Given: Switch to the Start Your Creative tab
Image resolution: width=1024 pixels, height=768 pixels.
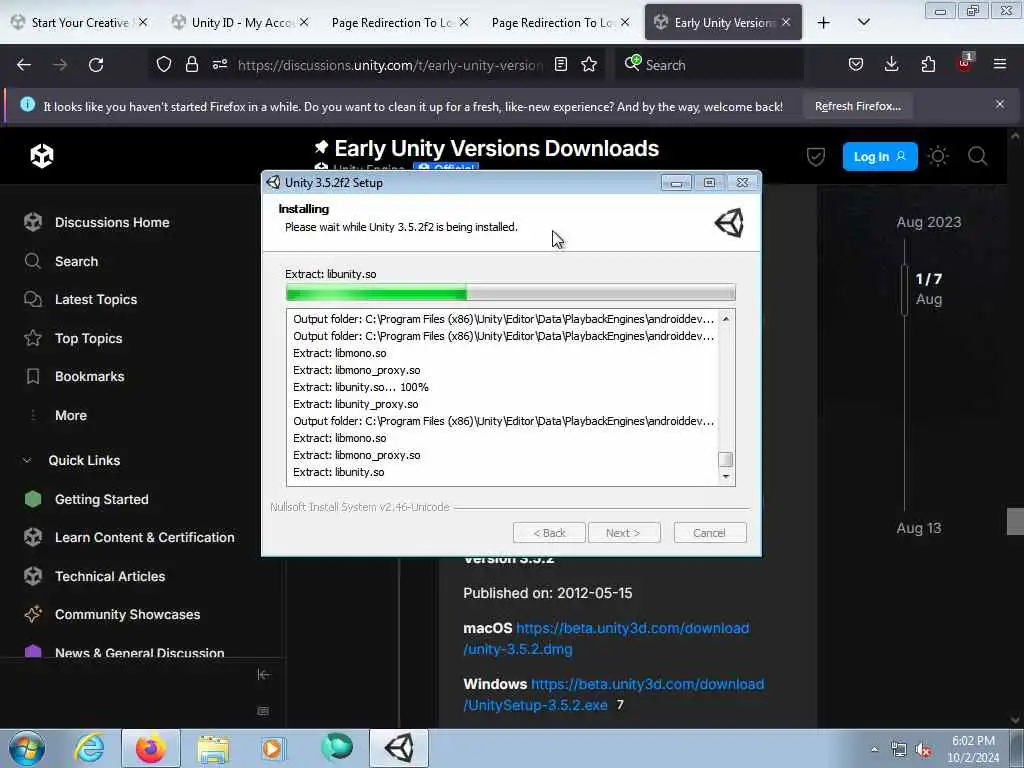Looking at the screenshot, I should pos(80,22).
